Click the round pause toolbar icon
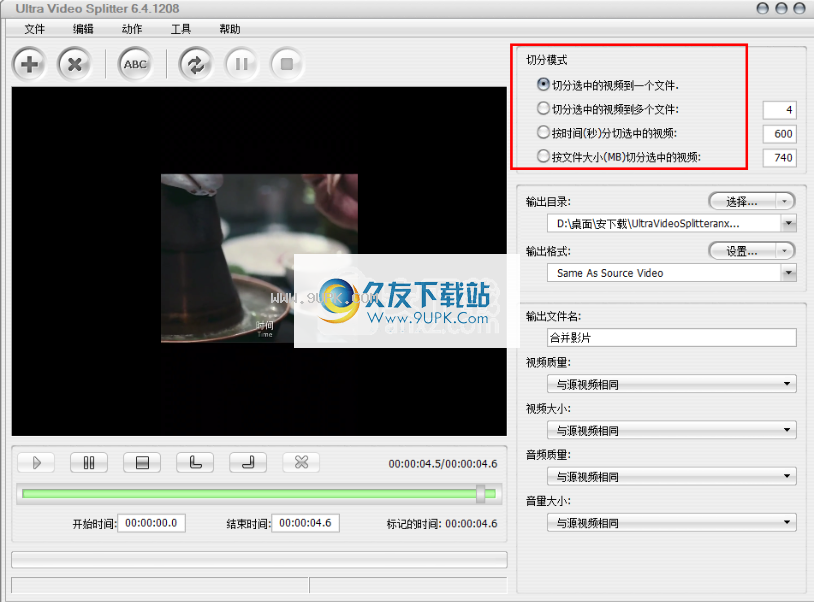The image size is (814, 602). pos(241,64)
